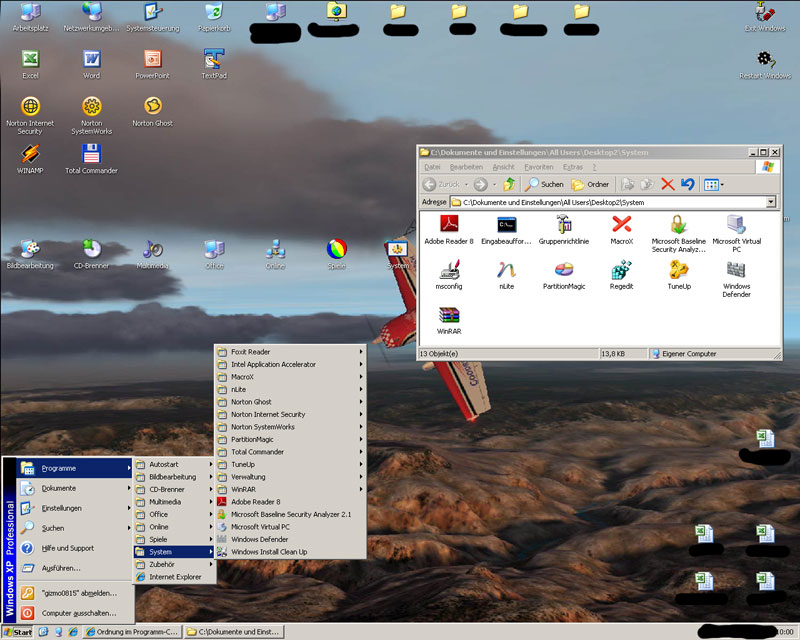800x640 pixels.
Task: Open the Extras menu in explorer
Action: [572, 167]
